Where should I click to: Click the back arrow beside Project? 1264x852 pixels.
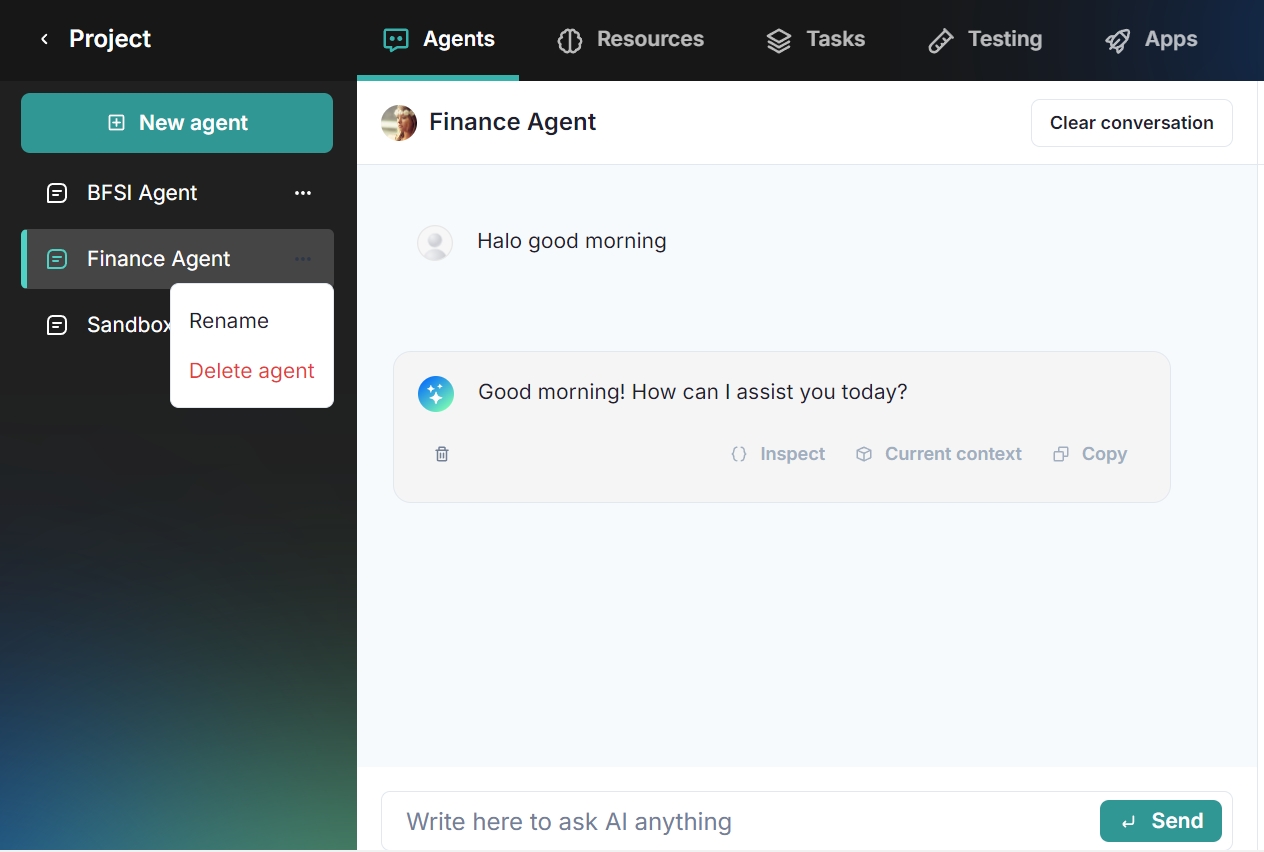44,39
